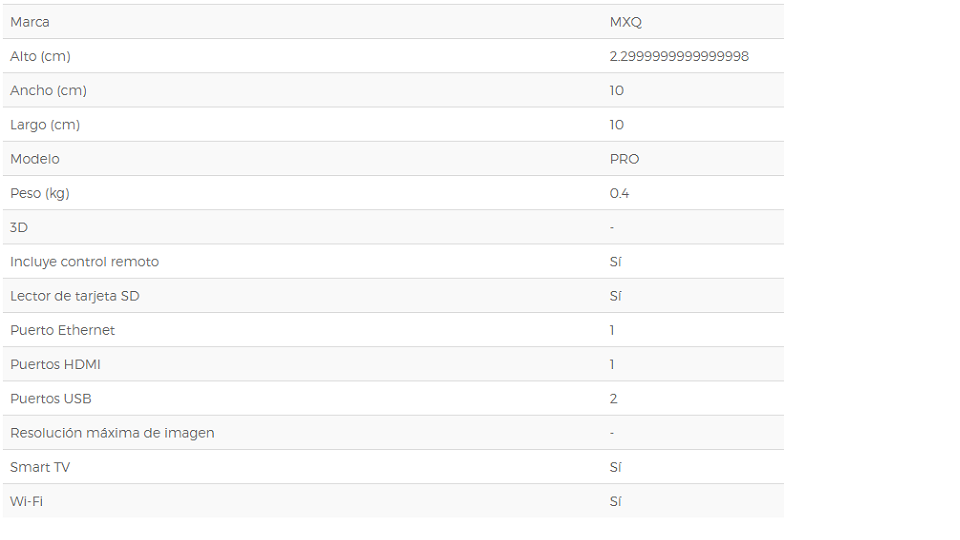
Task: Select the Modelo row label
Action: click(x=35, y=159)
